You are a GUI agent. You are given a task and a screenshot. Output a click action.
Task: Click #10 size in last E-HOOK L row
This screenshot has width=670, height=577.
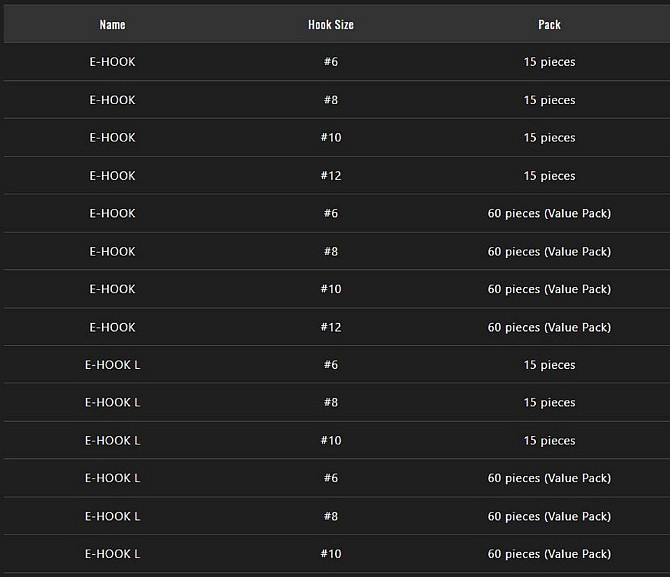331,554
